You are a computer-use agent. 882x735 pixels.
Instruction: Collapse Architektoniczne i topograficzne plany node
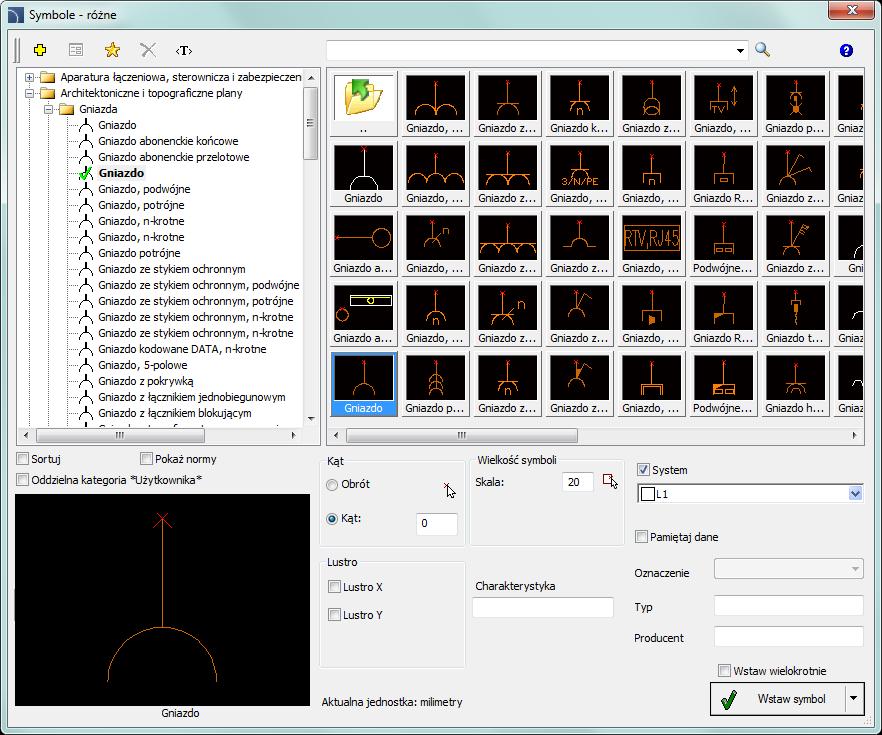tap(29, 93)
